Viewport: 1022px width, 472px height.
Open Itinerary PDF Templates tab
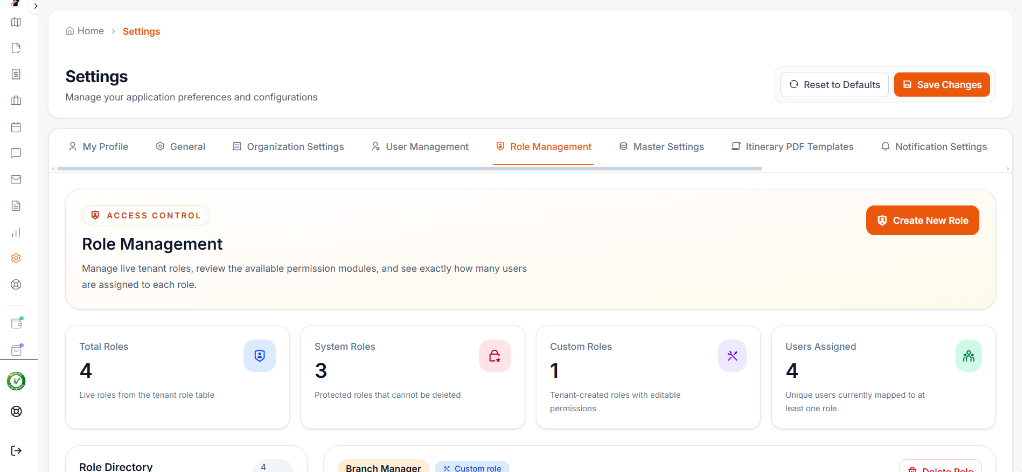(792, 147)
